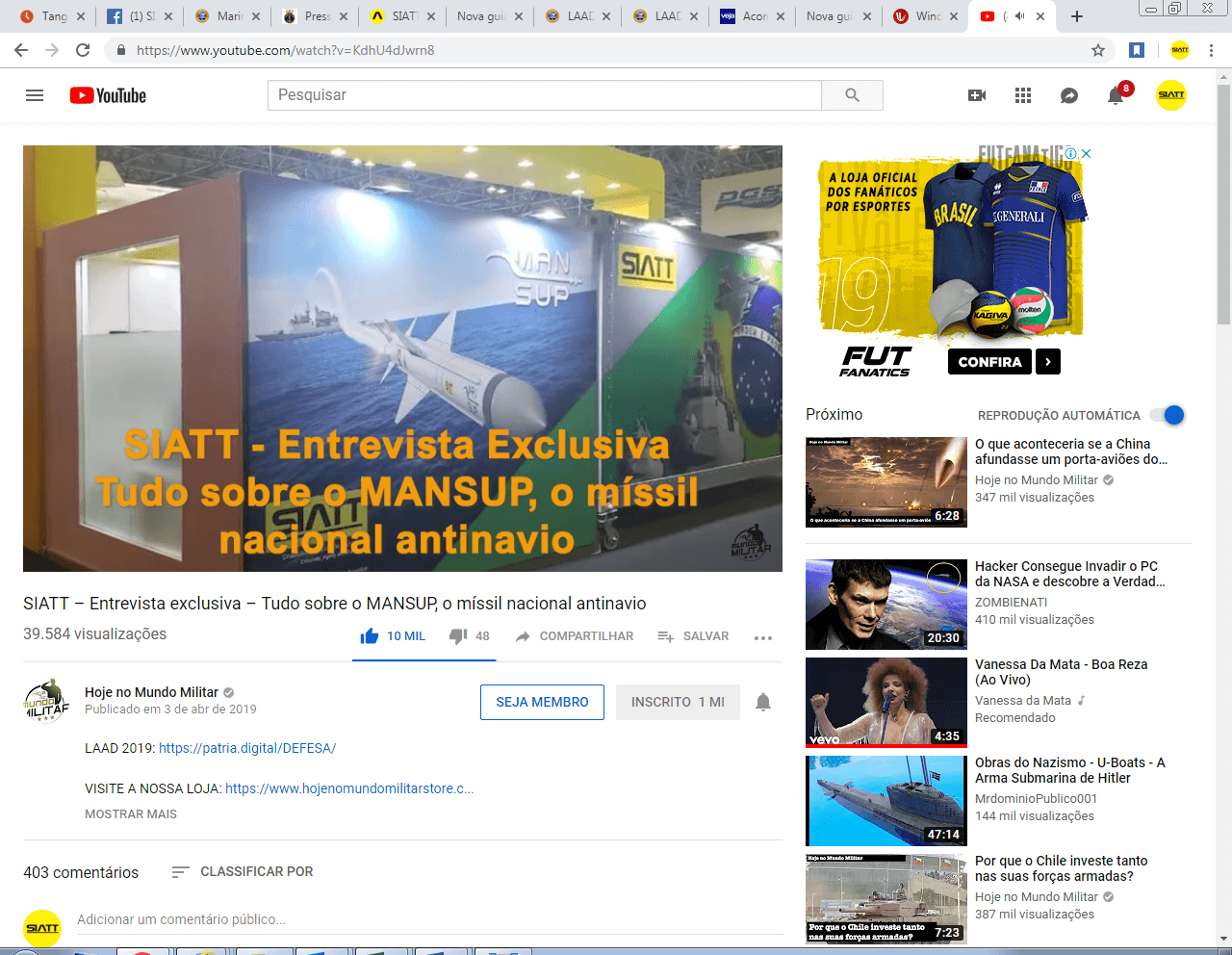The height and width of the screenshot is (955, 1232).
Task: Open Obras do Nazismo U-Boats thumbnail
Action: 886,801
